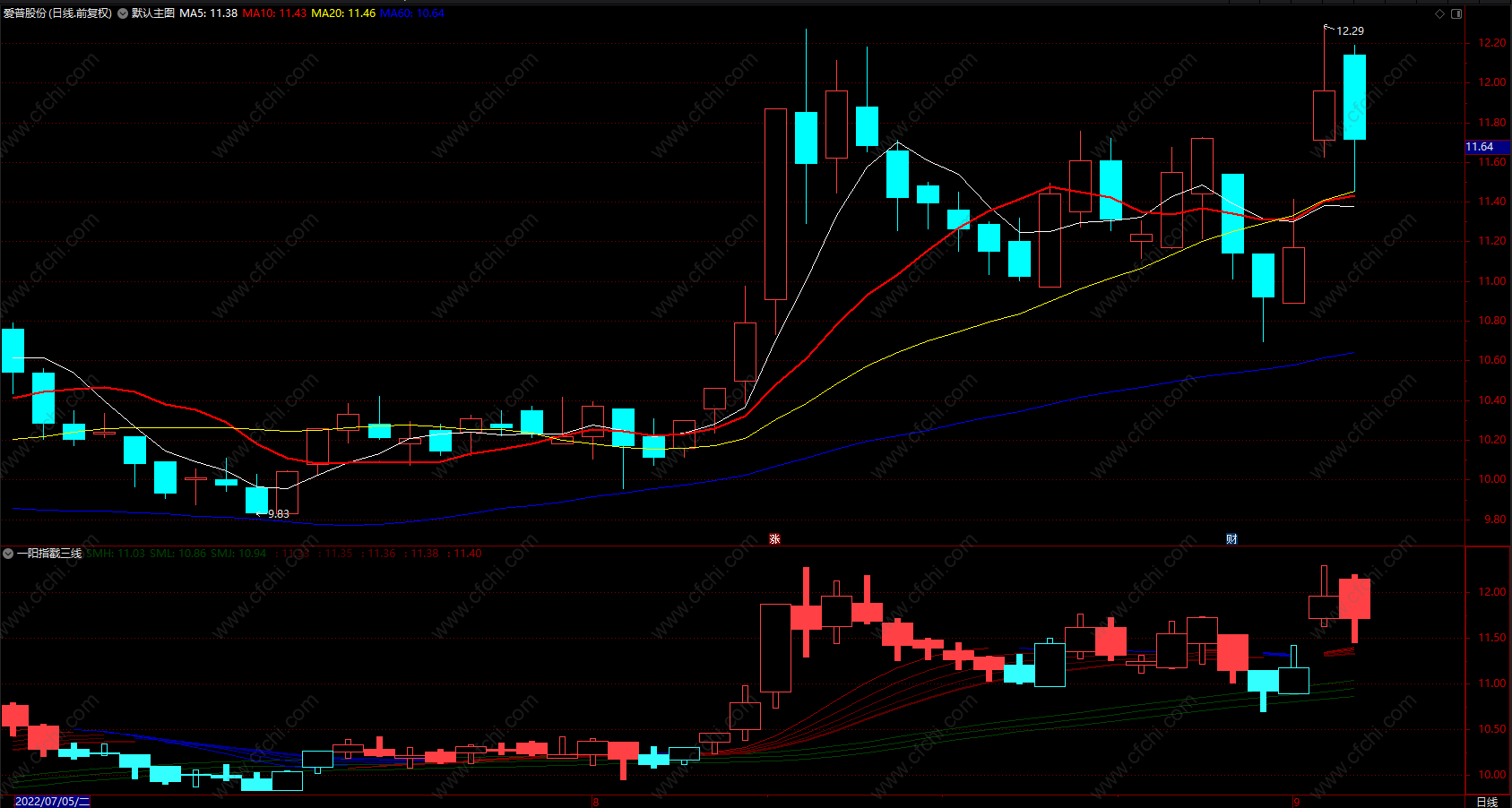Click the 日线 period label bottom right
1512x808 pixels.
[x=1487, y=802]
